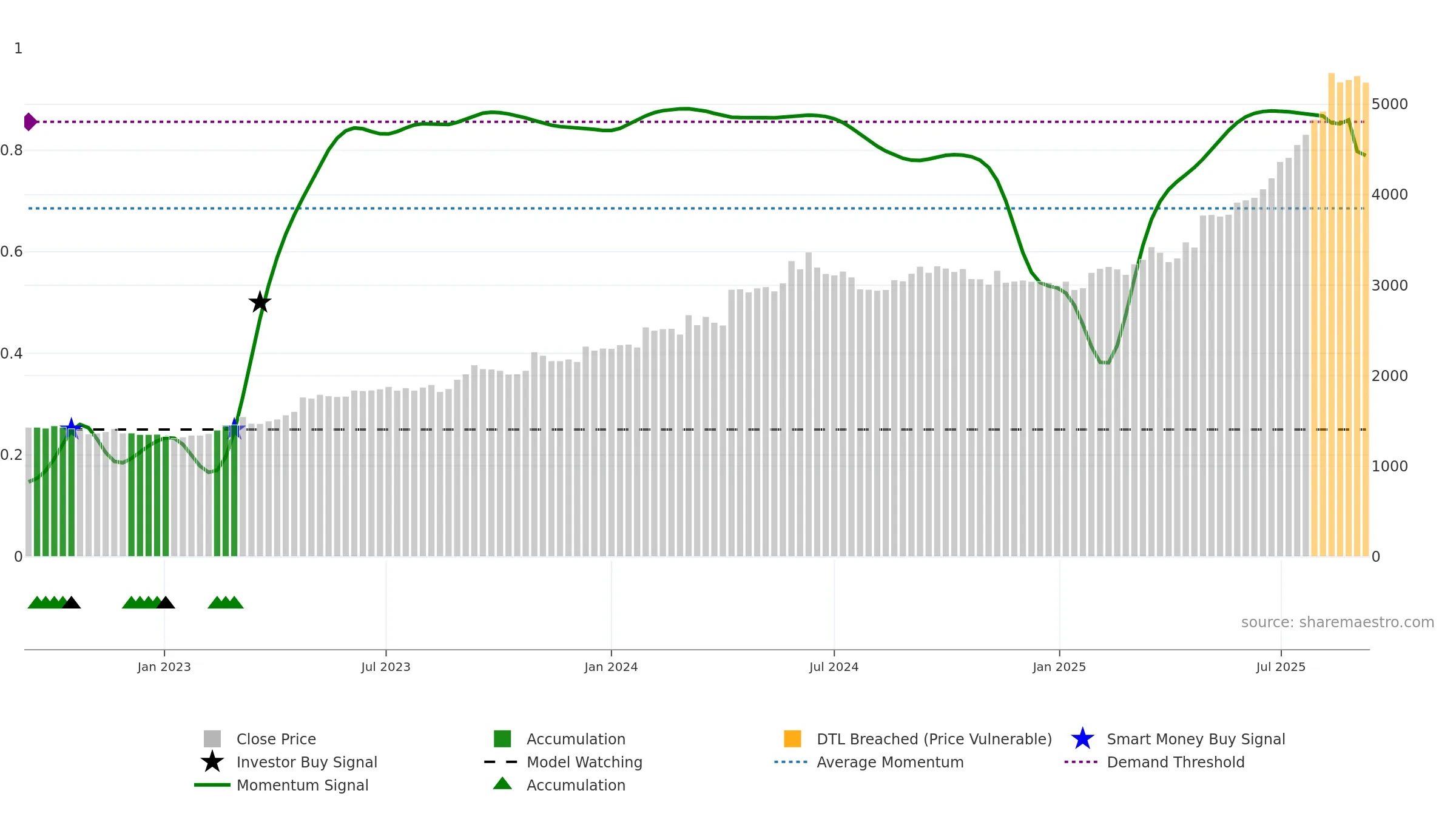Click the 1 at top of left axis
The image size is (1456, 819).
(x=18, y=49)
